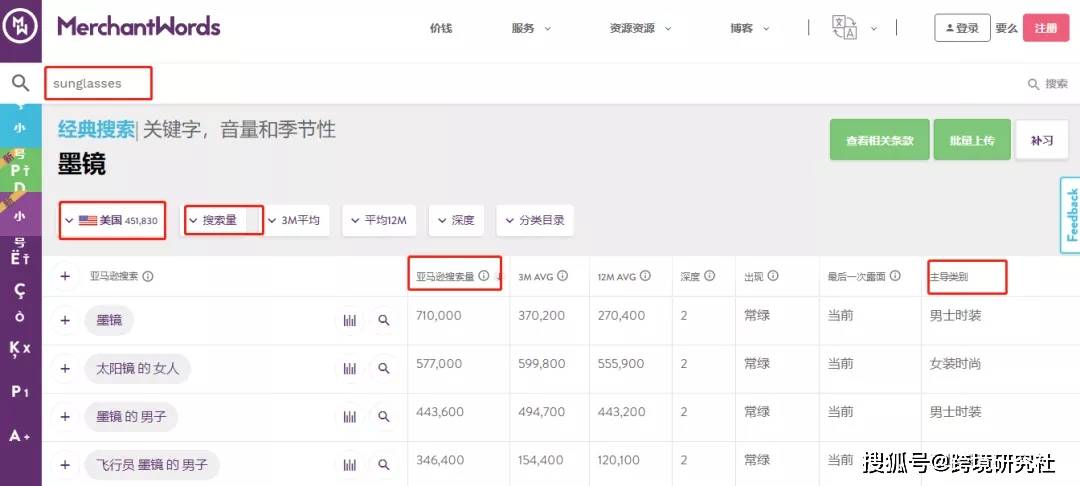Image resolution: width=1080 pixels, height=486 pixels.
Task: Sort by the 主导类别 column header
Action: tap(949, 277)
